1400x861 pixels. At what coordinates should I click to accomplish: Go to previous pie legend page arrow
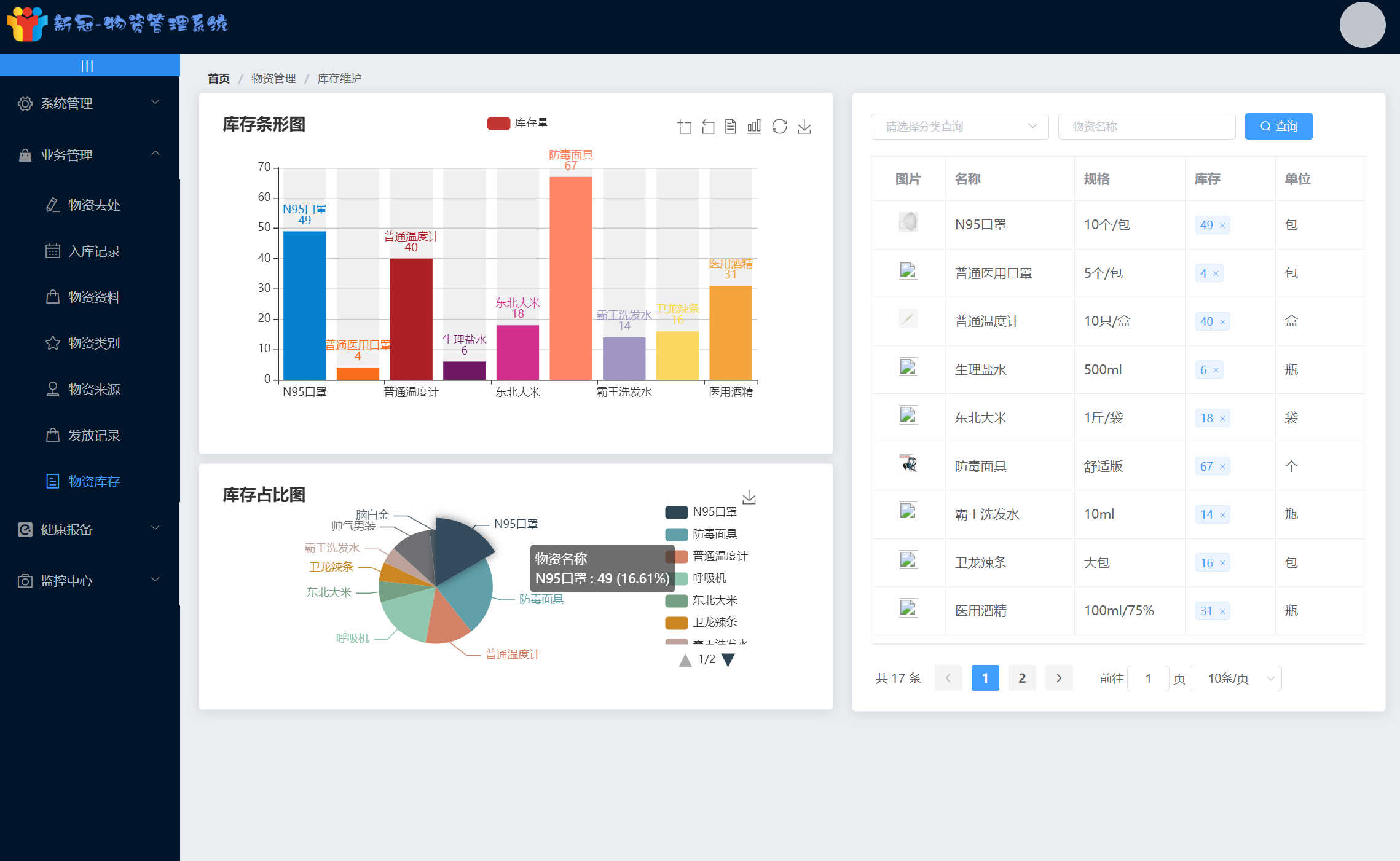(x=685, y=660)
